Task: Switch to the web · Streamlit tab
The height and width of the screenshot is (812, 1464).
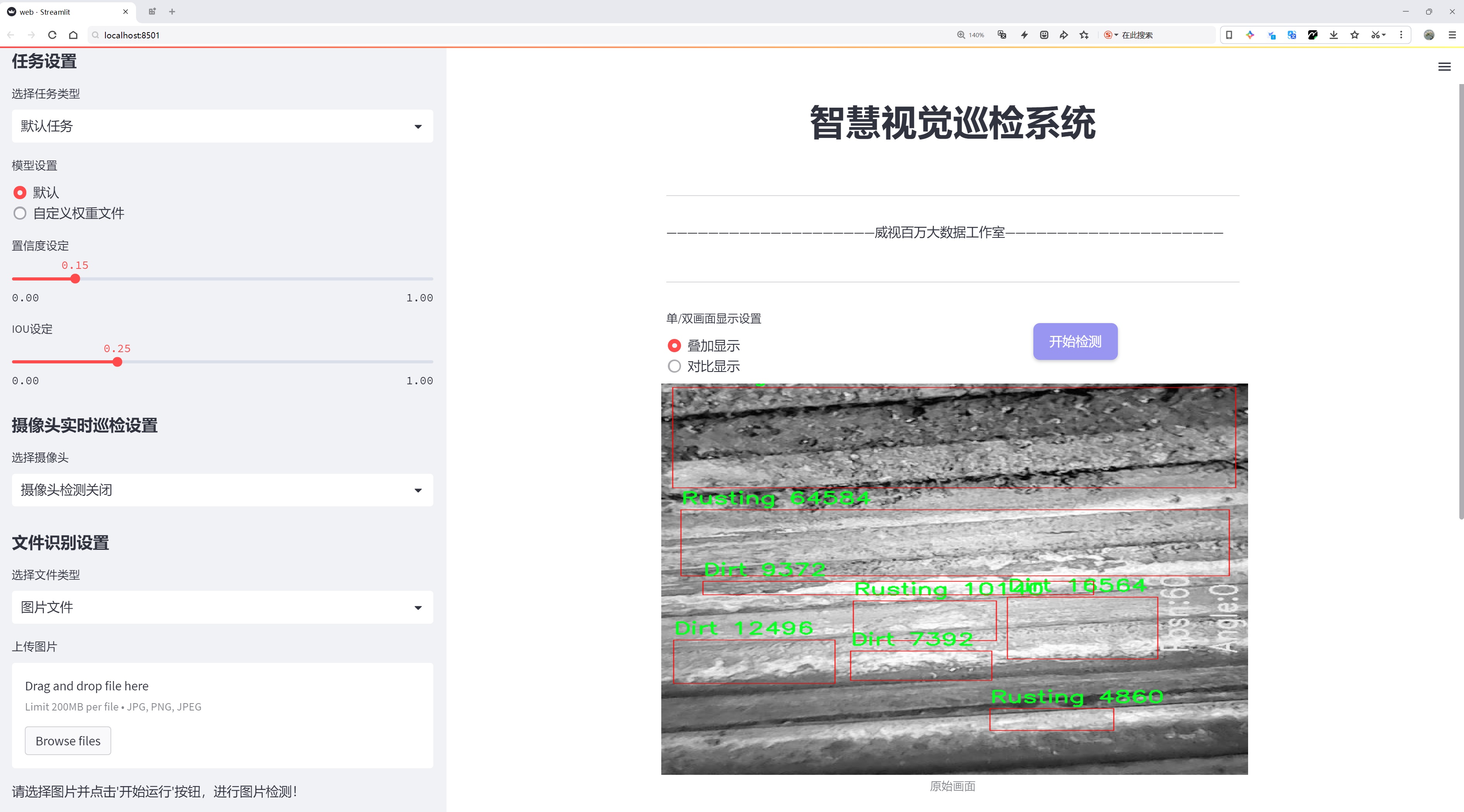Action: coord(68,11)
